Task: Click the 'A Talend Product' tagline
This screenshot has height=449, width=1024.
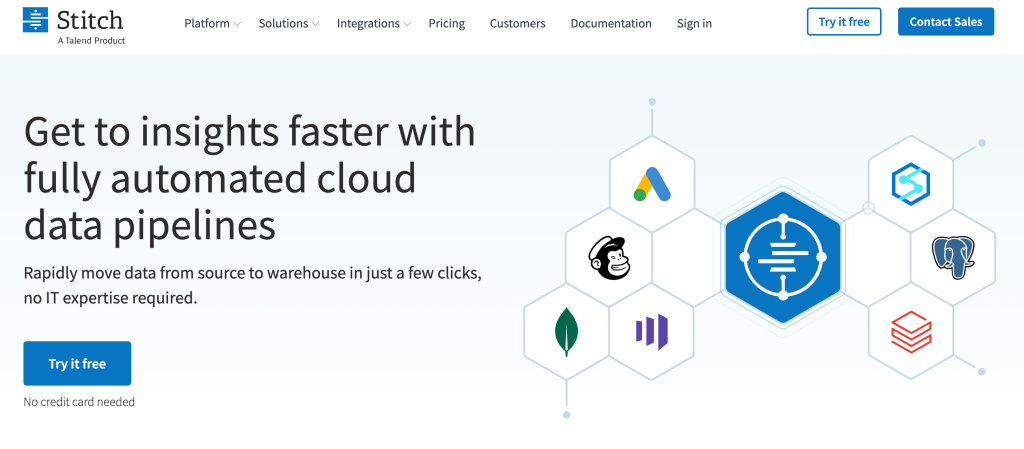Action: point(91,40)
